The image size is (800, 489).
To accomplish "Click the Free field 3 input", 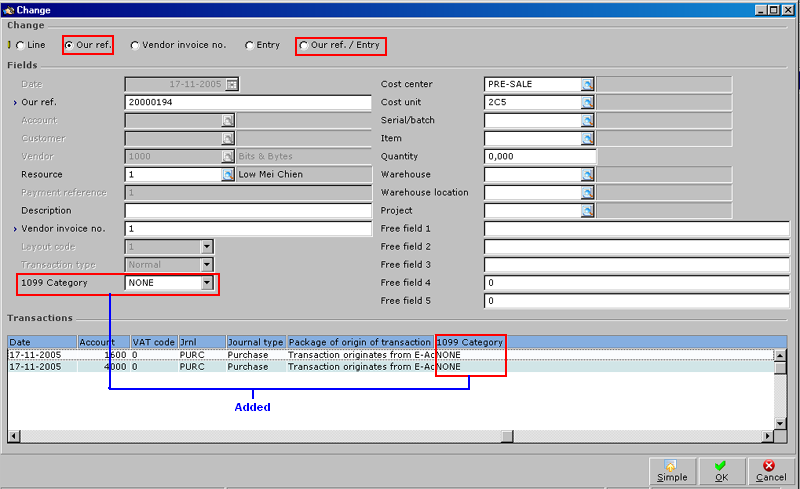I will point(637,264).
